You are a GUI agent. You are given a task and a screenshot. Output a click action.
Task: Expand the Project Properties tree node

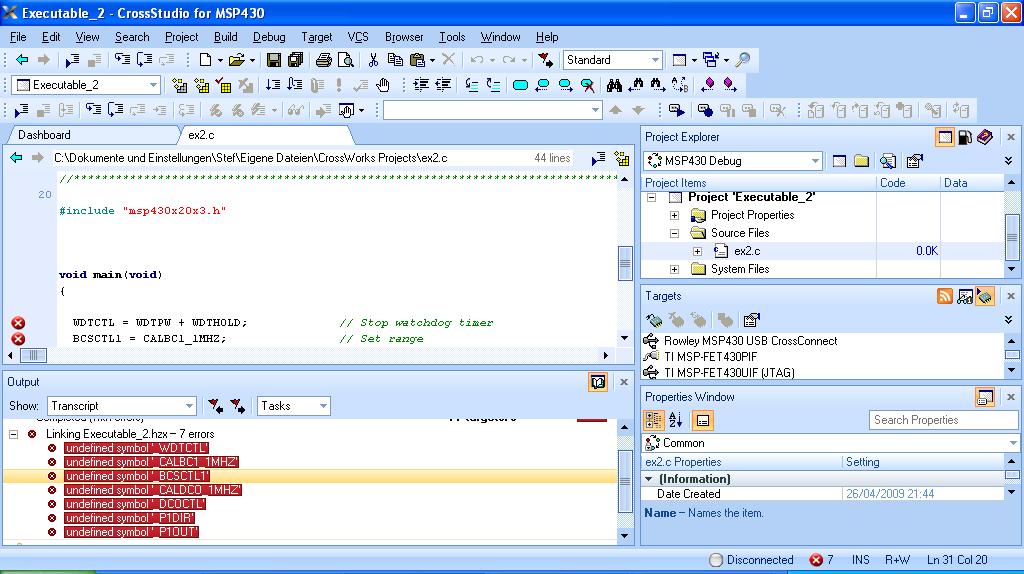[x=675, y=215]
